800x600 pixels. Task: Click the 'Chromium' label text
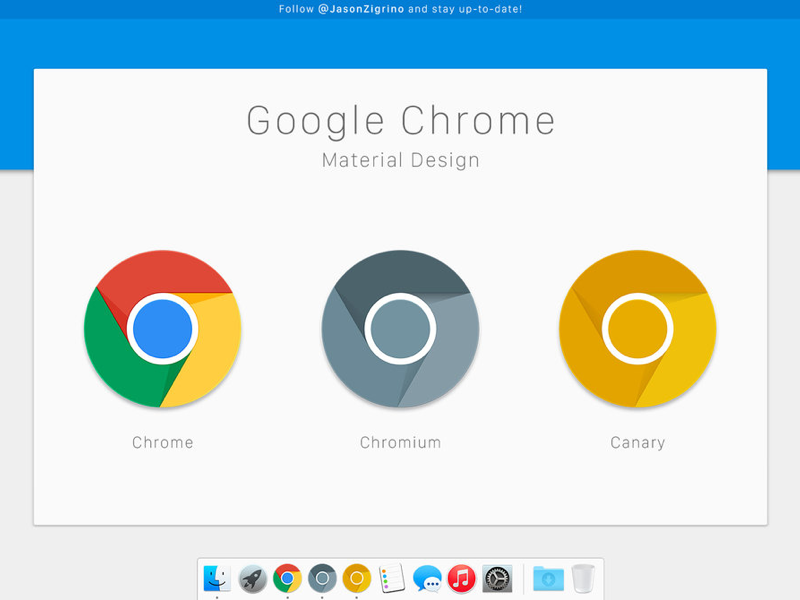click(401, 442)
